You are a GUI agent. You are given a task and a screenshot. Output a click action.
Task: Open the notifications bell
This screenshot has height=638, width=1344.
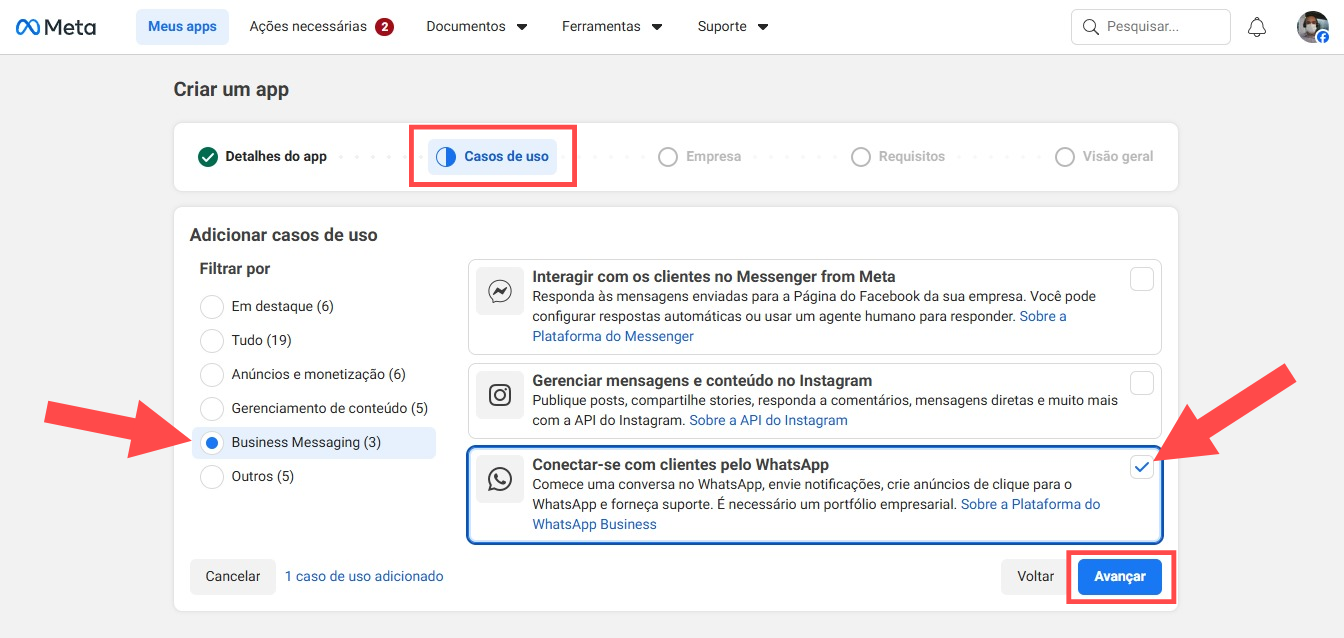tap(1257, 27)
